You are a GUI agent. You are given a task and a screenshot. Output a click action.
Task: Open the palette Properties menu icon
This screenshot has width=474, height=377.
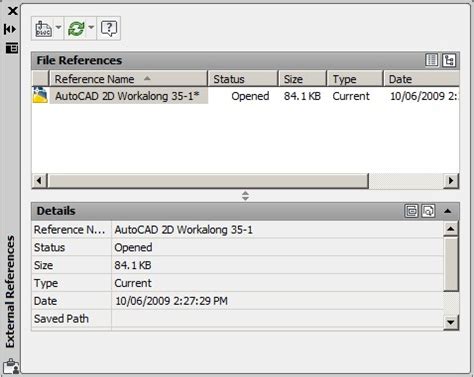coord(12,48)
